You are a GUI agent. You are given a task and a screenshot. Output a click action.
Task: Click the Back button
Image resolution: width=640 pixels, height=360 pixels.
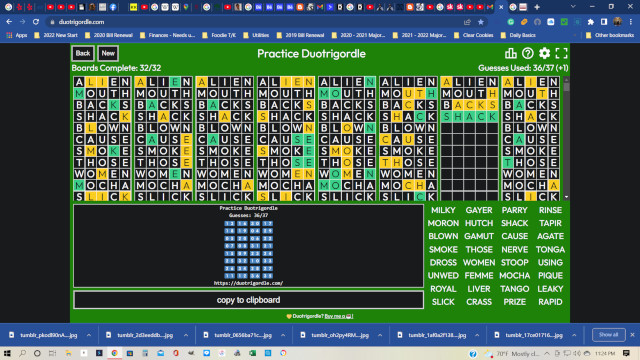click(83, 53)
